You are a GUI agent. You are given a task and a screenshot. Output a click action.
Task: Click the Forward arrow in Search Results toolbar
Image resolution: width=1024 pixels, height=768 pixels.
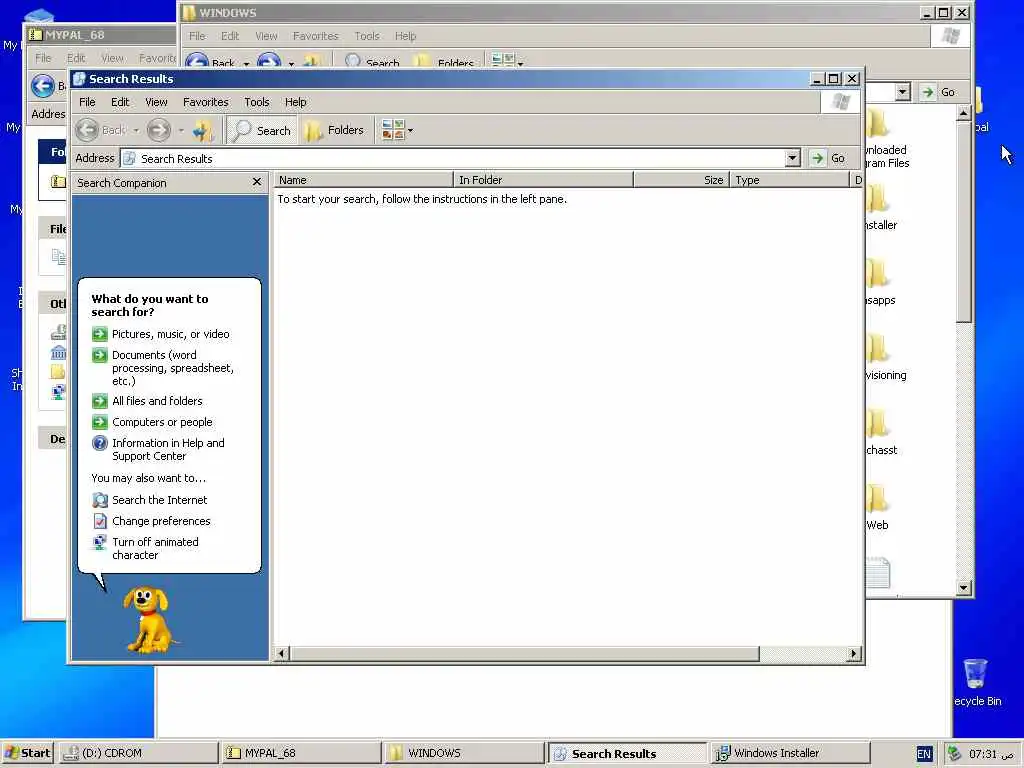[x=158, y=130]
